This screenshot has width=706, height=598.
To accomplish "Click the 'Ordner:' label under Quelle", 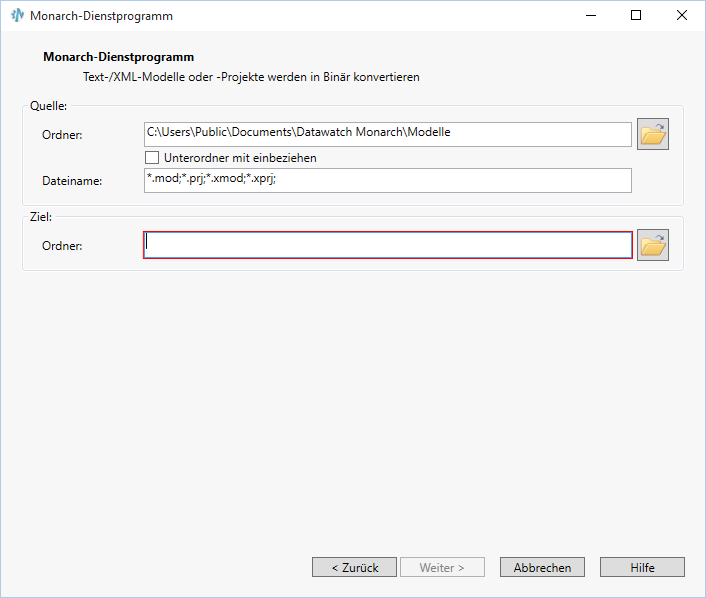I will 62,135.
